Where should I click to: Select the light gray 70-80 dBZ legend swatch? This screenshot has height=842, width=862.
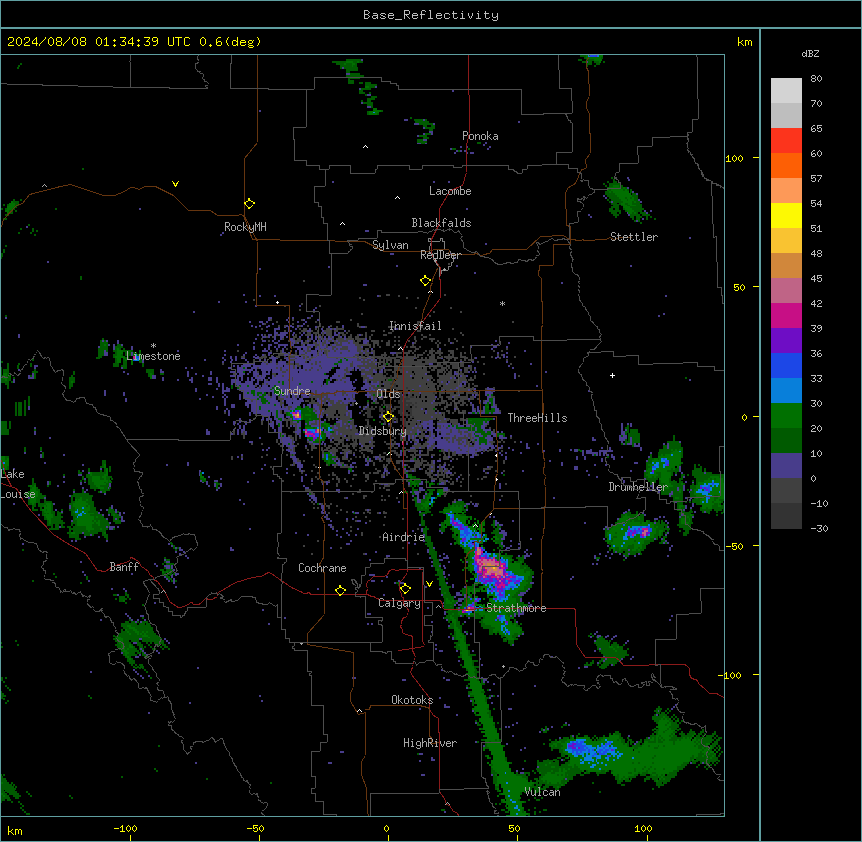(x=786, y=90)
